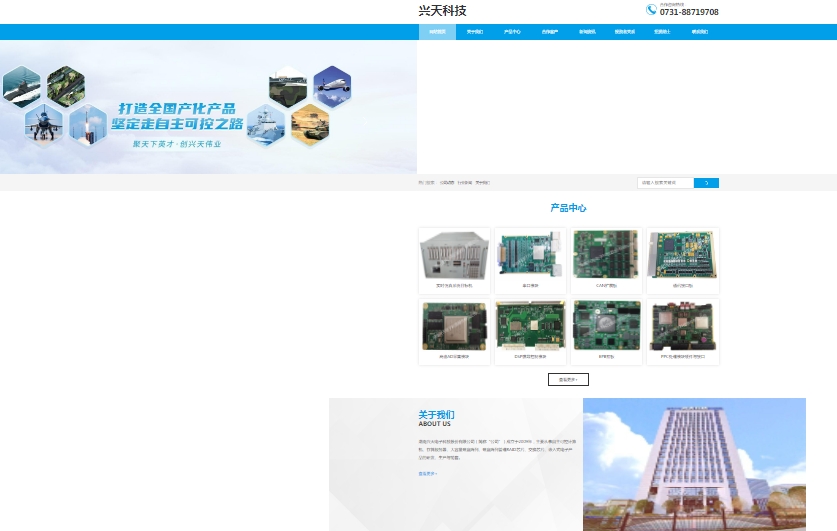837x531 pixels.
Task: Open the product board with round-logo chip
Action: [x=606, y=326]
